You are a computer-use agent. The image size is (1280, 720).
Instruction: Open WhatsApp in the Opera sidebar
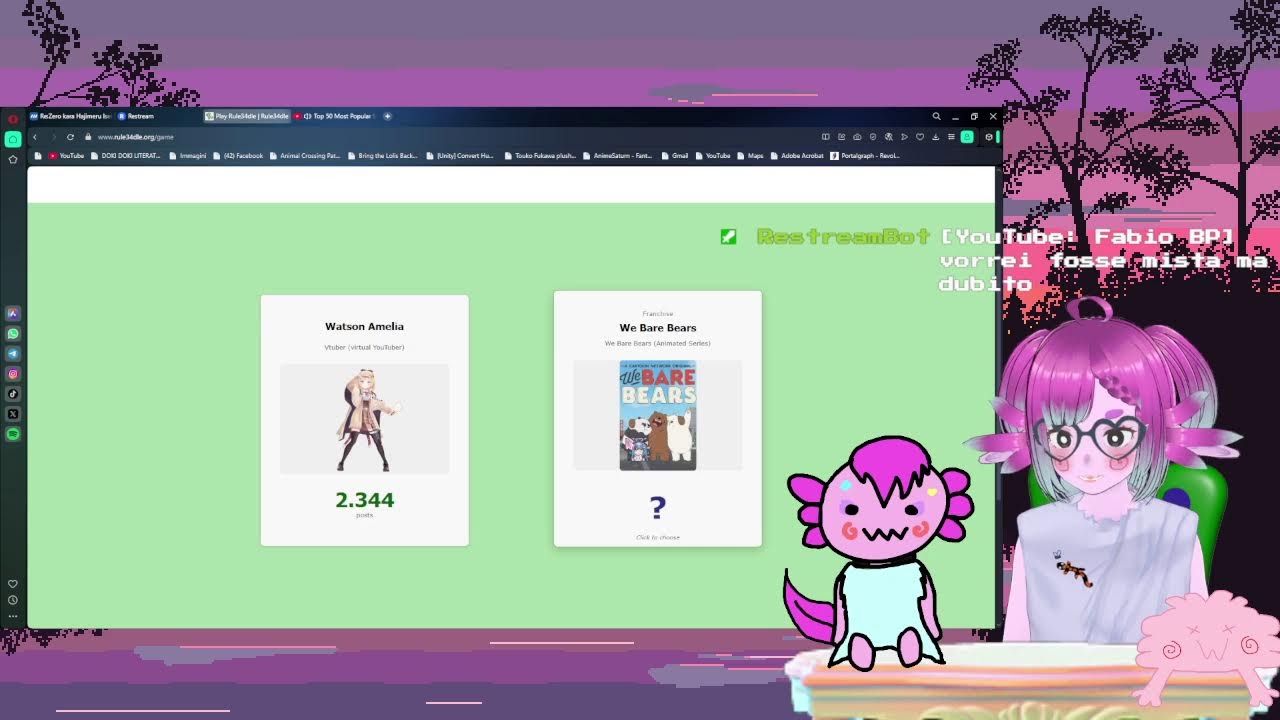click(13, 334)
